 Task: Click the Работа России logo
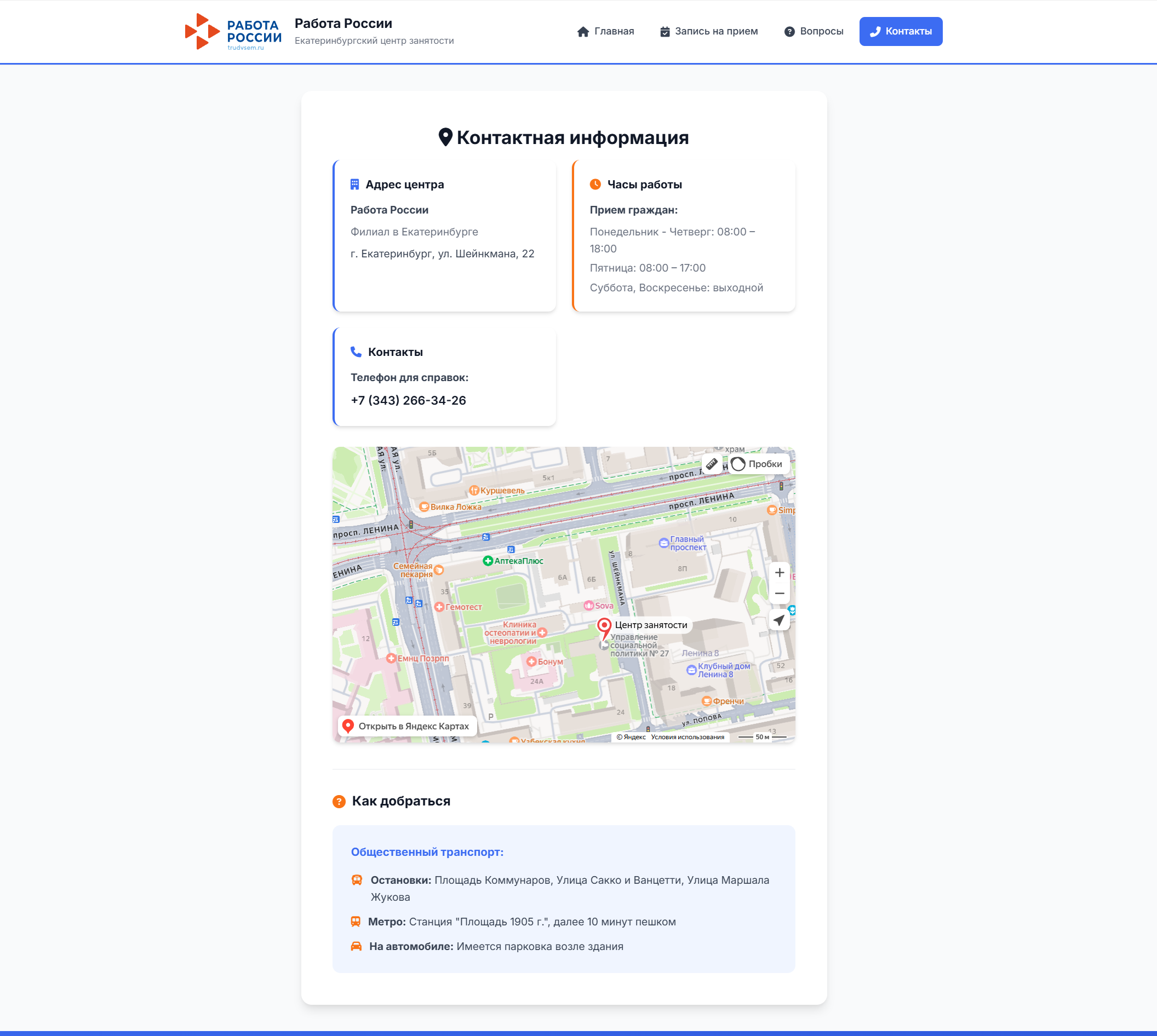(x=233, y=32)
